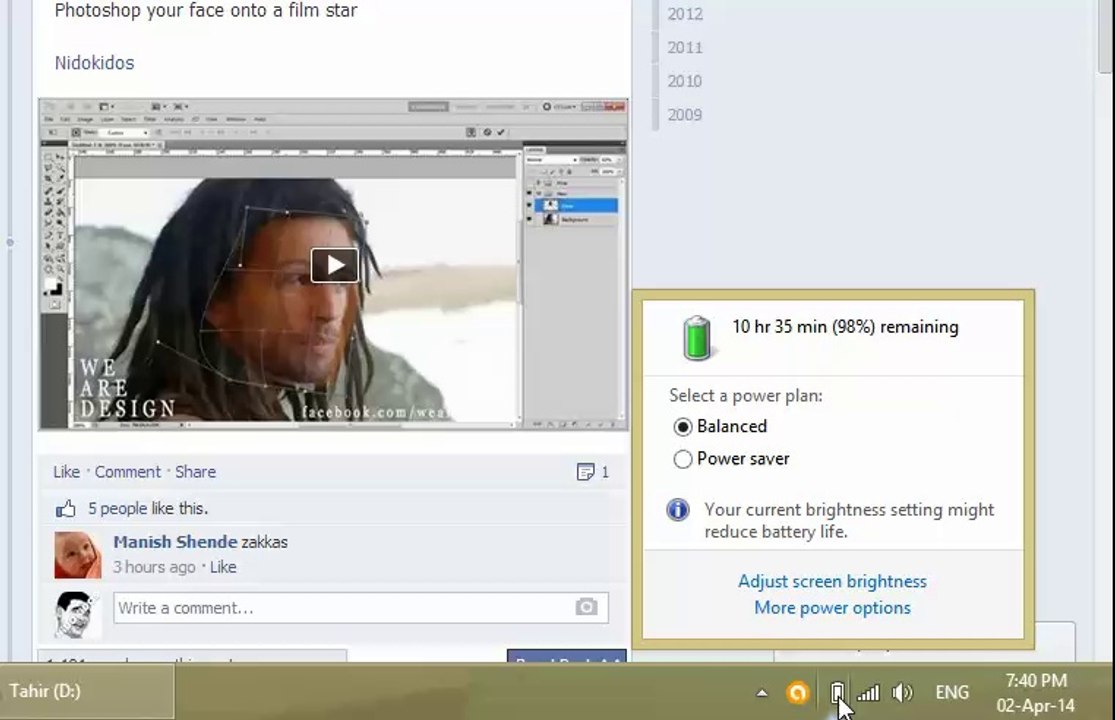Click your meme face avatar
This screenshot has height=720, width=1115.
point(78,615)
